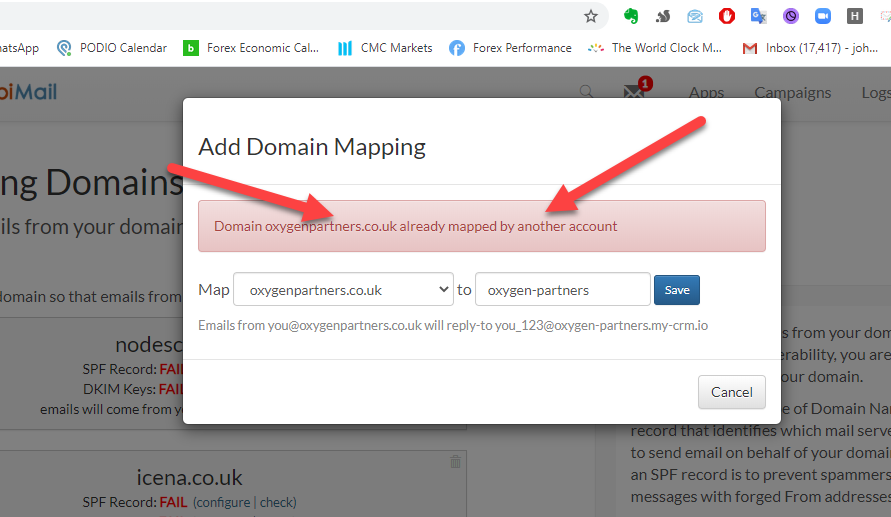Open the blue envelope browser extension icon
The width and height of the screenshot is (891, 517).
tap(694, 16)
